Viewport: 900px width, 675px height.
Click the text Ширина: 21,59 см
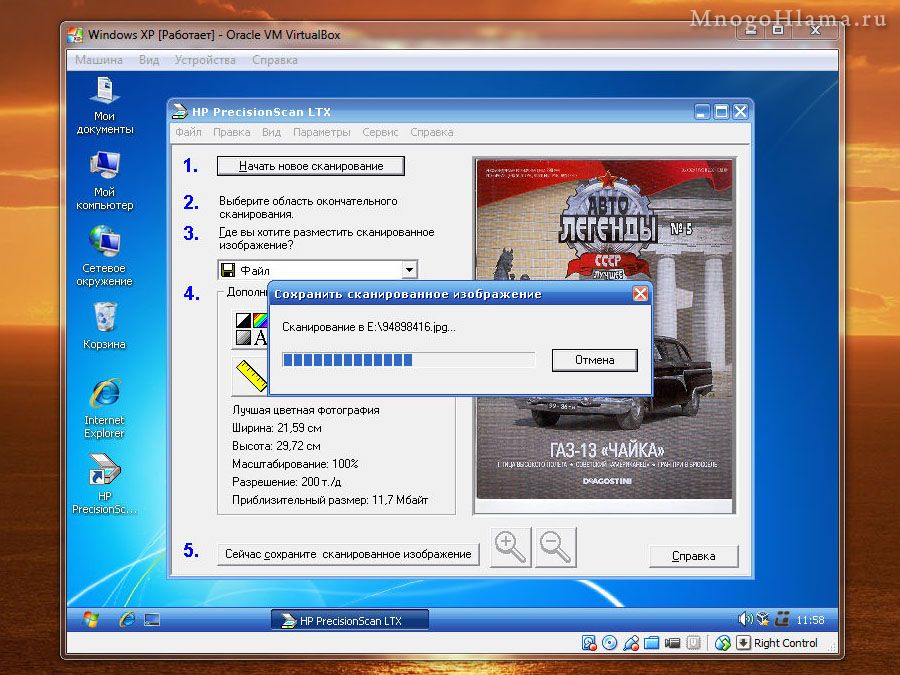(277, 428)
